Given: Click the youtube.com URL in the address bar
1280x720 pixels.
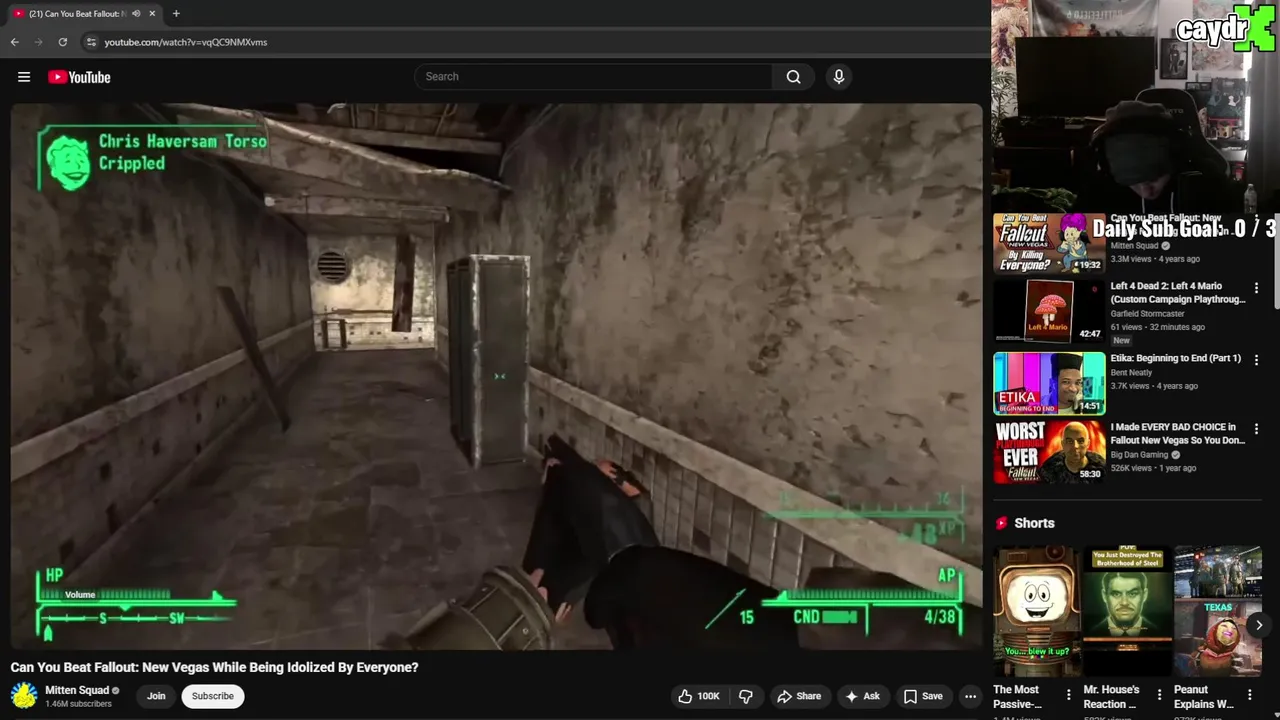Looking at the screenshot, I should tap(186, 42).
